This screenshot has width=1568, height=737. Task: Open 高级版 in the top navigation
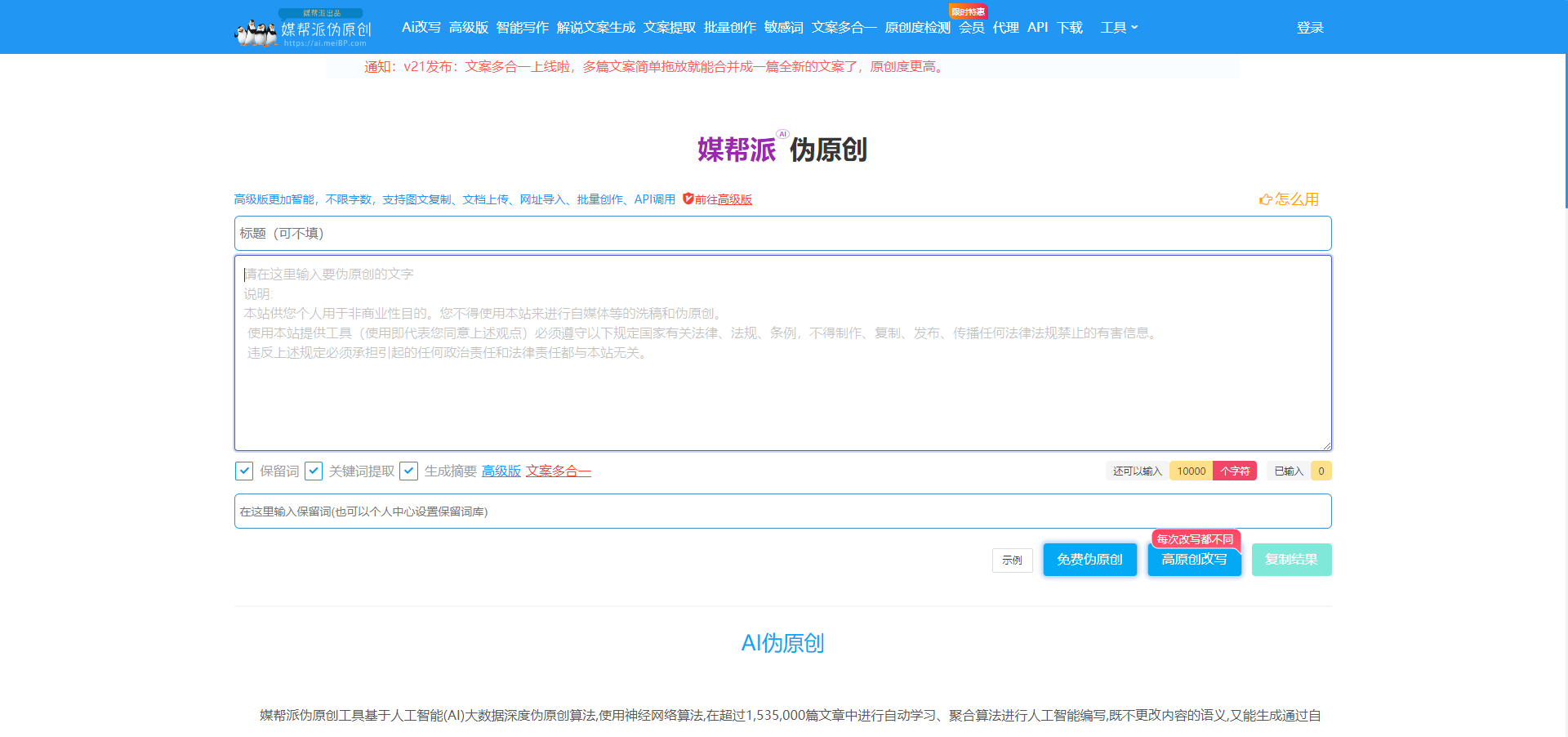click(469, 28)
